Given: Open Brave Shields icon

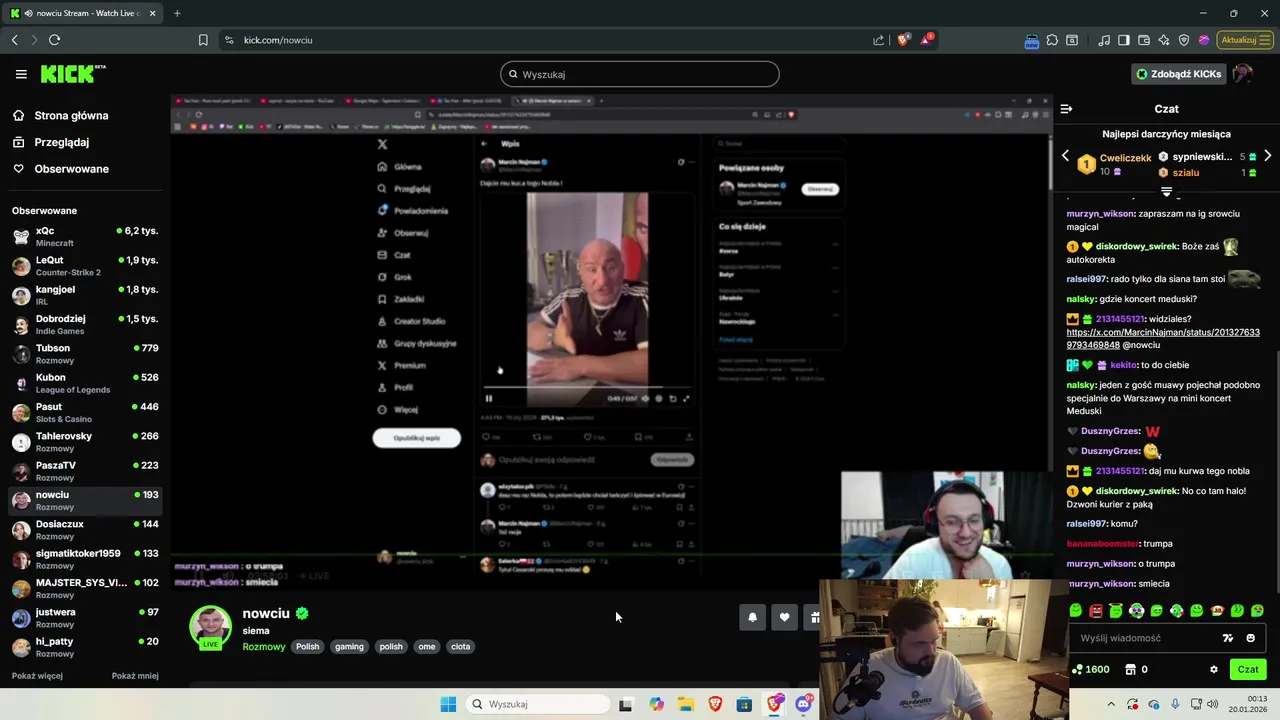Looking at the screenshot, I should point(903,40).
